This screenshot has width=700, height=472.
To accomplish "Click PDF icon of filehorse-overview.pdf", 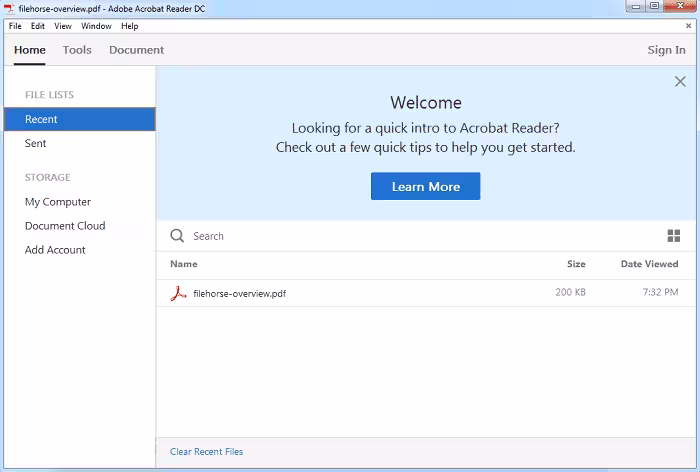I will point(178,293).
